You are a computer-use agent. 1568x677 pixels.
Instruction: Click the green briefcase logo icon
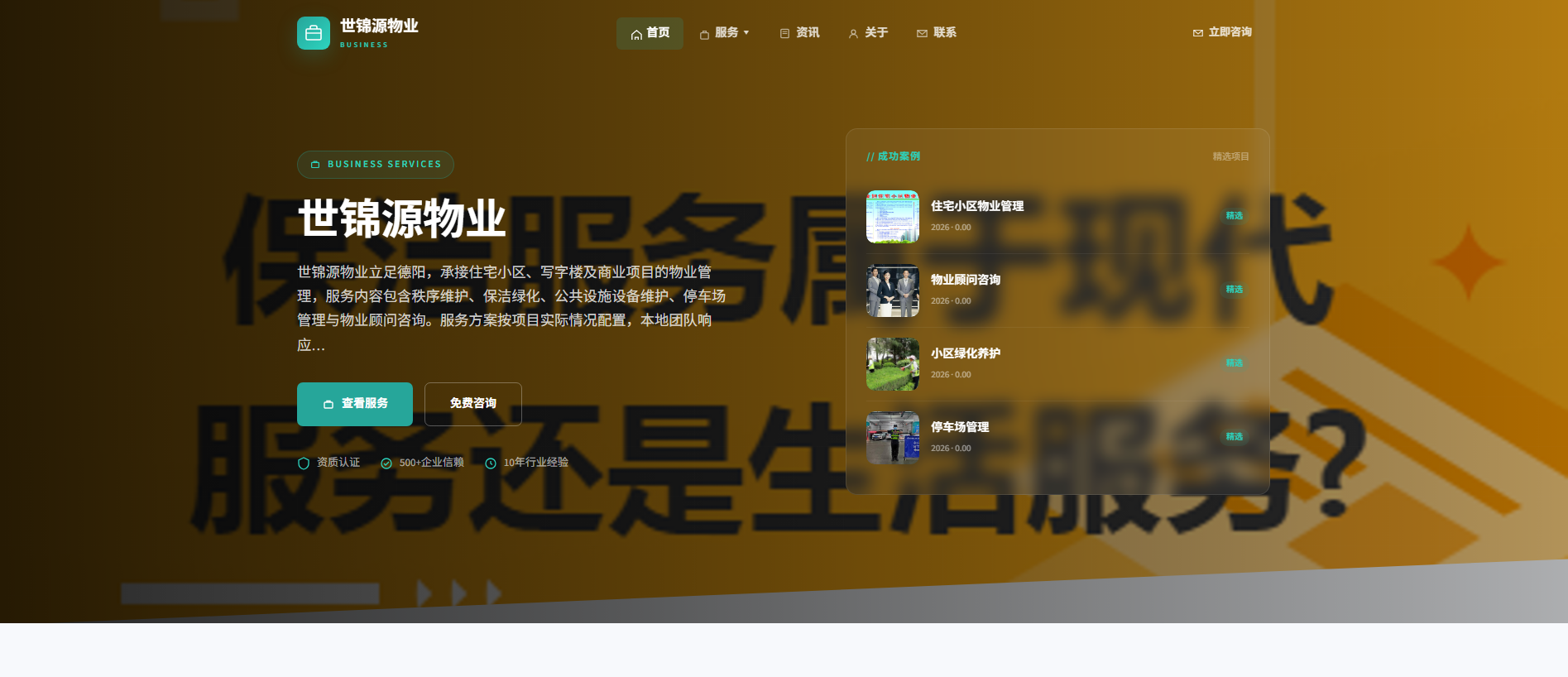tap(314, 33)
